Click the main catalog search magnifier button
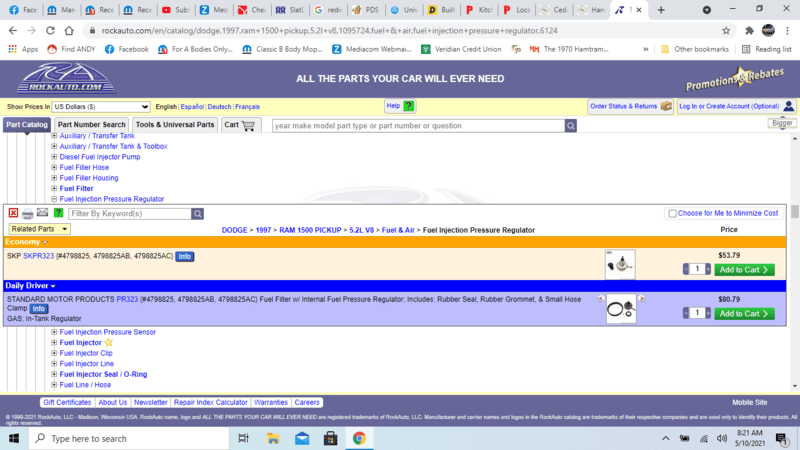 (570, 126)
